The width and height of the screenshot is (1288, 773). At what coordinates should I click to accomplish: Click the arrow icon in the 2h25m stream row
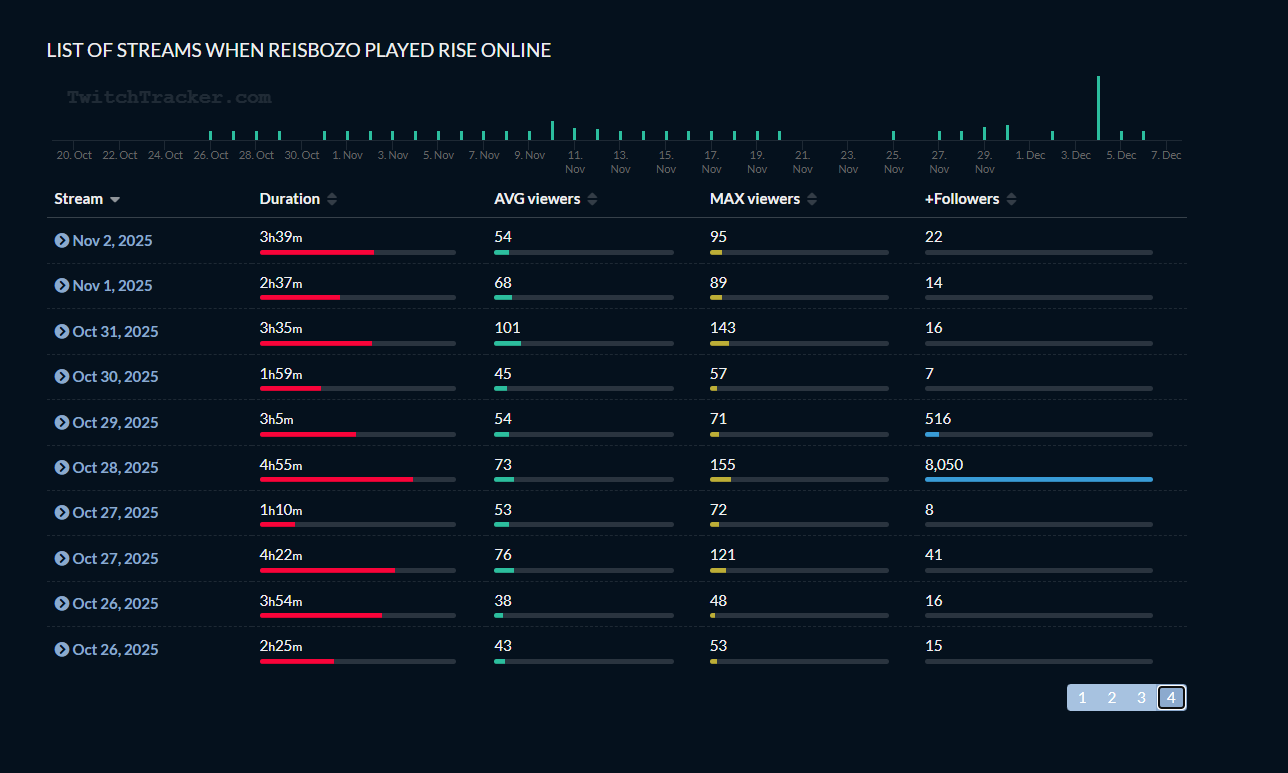click(61, 649)
